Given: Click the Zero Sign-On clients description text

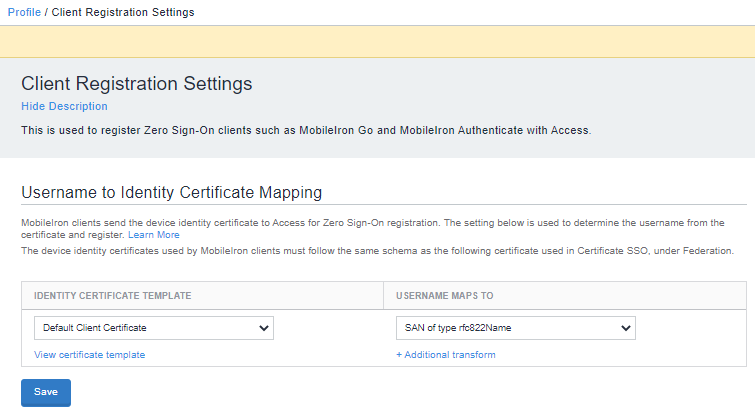Looking at the screenshot, I should coord(306,130).
